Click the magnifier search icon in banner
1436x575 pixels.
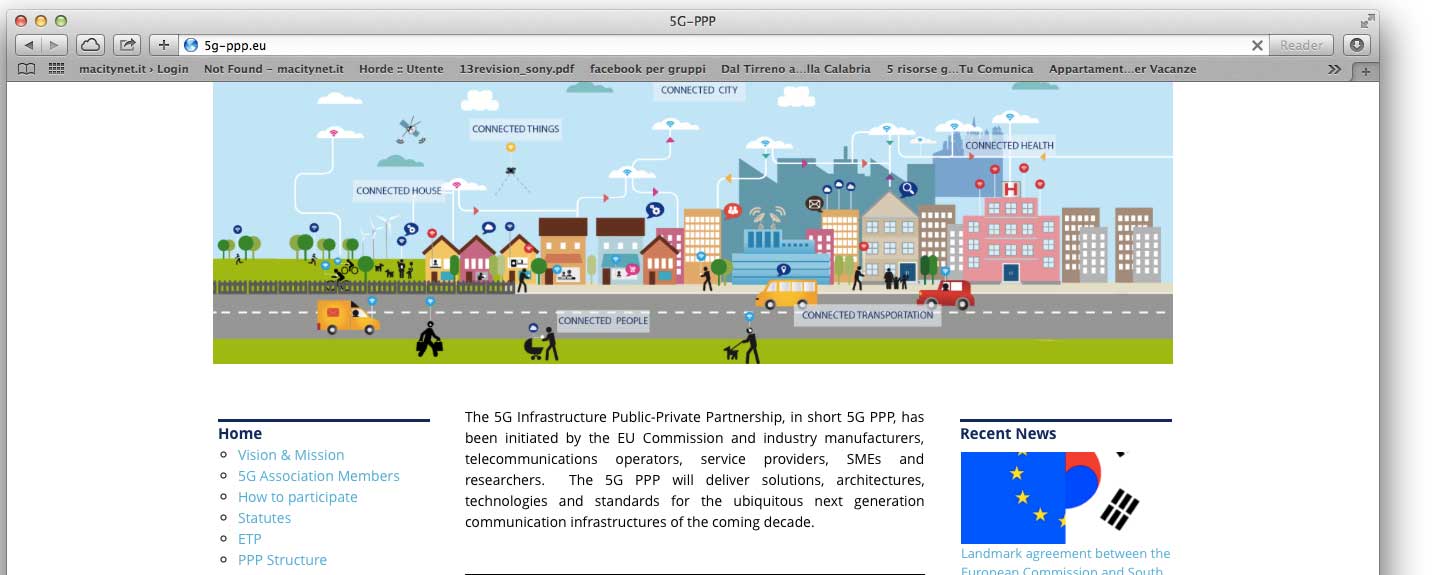point(908,188)
